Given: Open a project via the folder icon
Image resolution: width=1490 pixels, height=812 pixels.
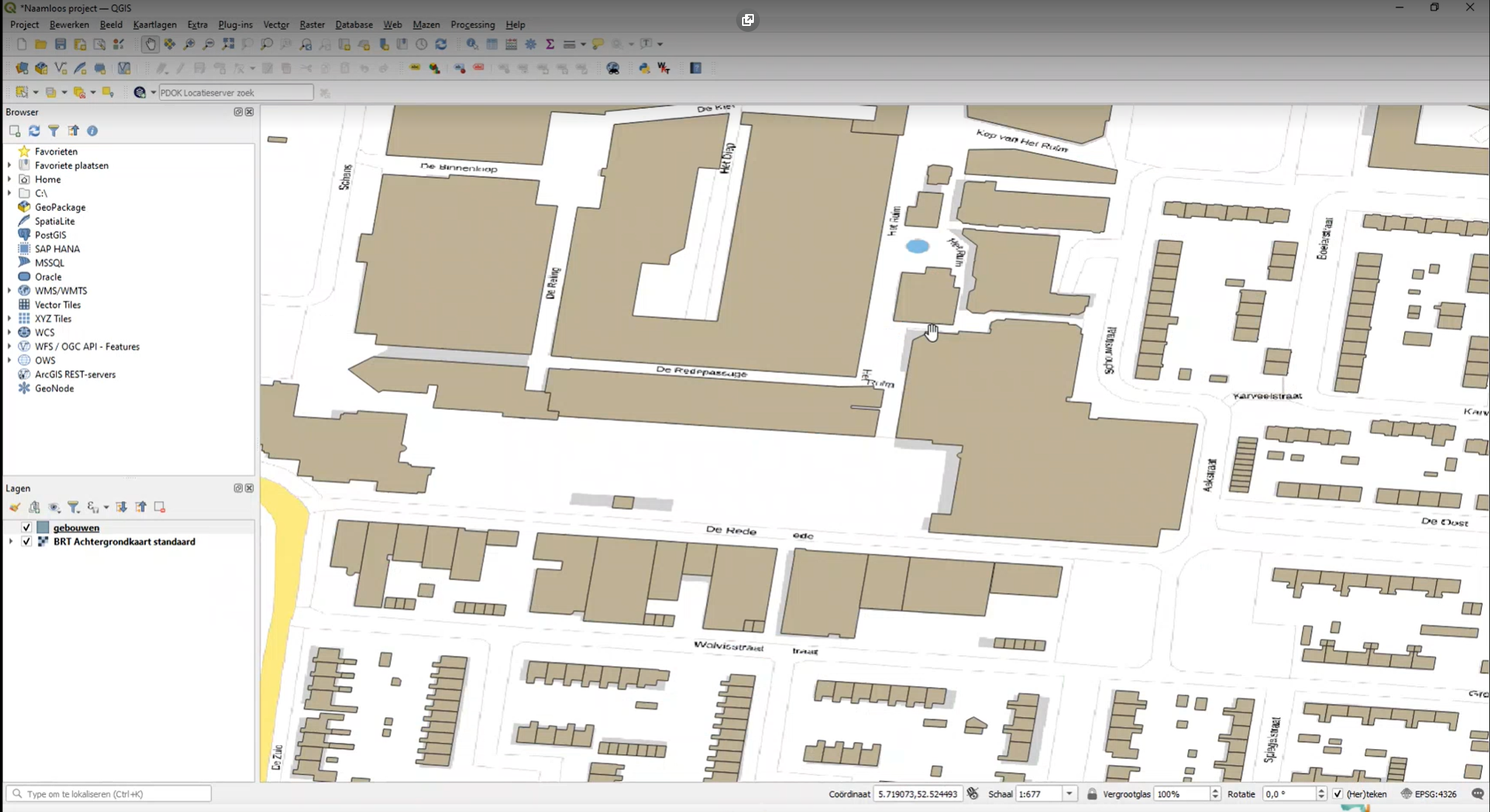Looking at the screenshot, I should (41, 44).
